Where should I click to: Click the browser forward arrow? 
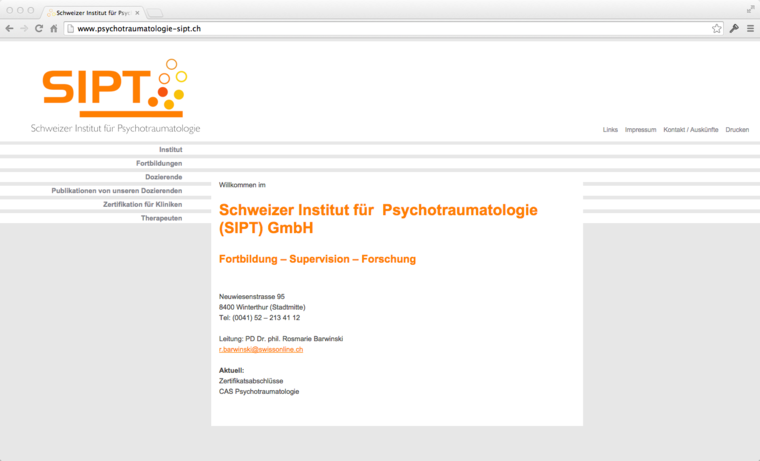coord(24,29)
